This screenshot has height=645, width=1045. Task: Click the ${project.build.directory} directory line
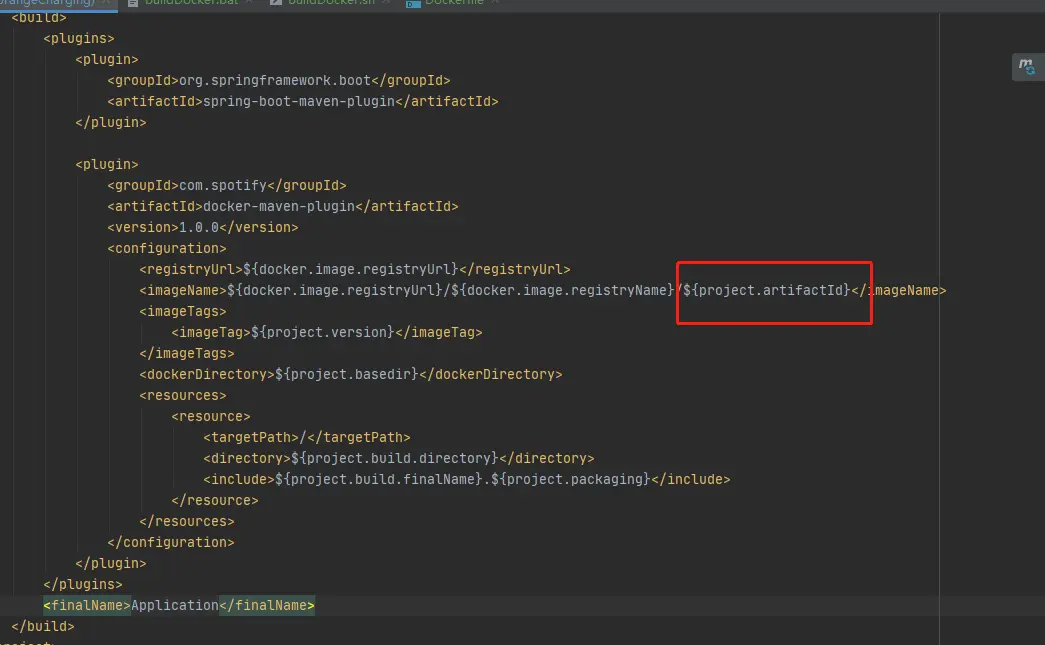click(x=399, y=458)
